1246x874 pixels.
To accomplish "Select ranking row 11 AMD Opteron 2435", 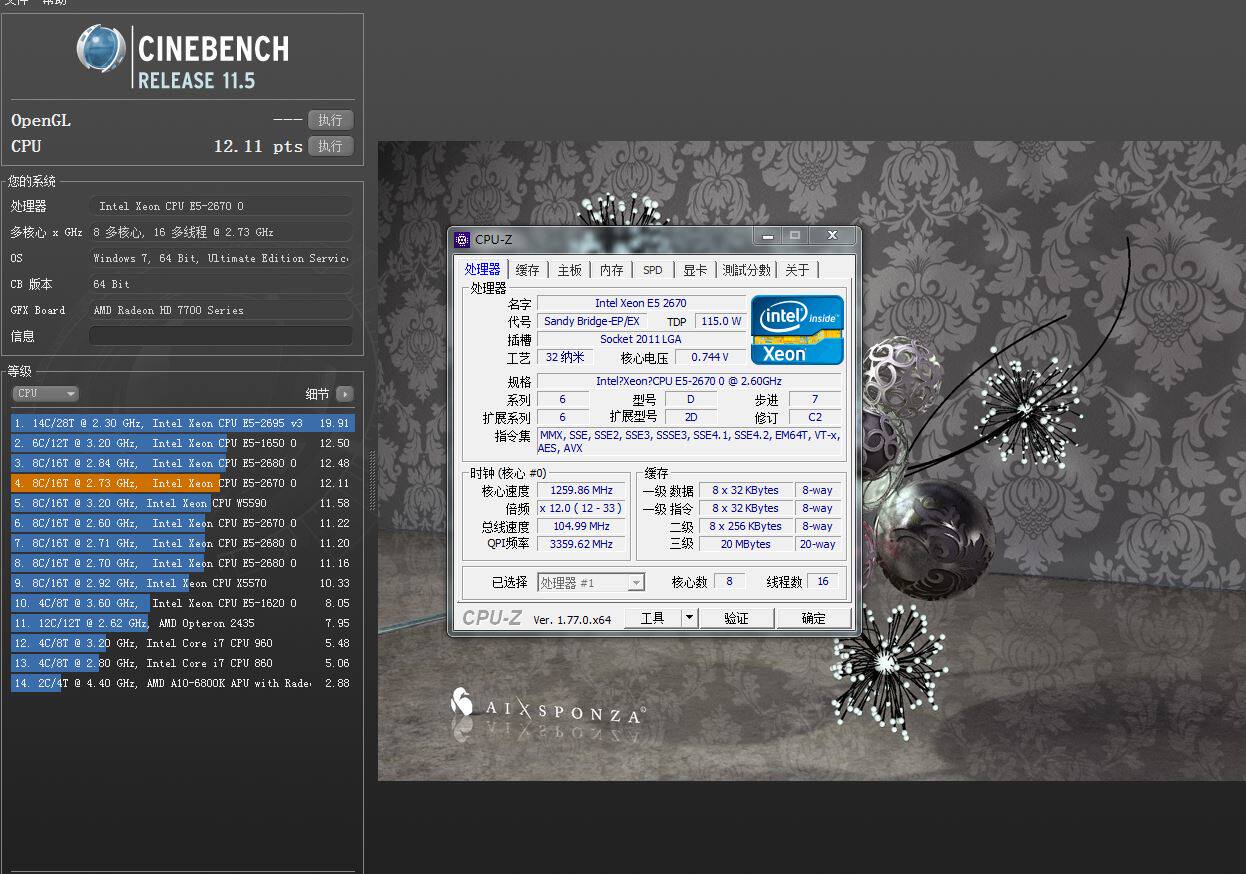I will (182, 623).
